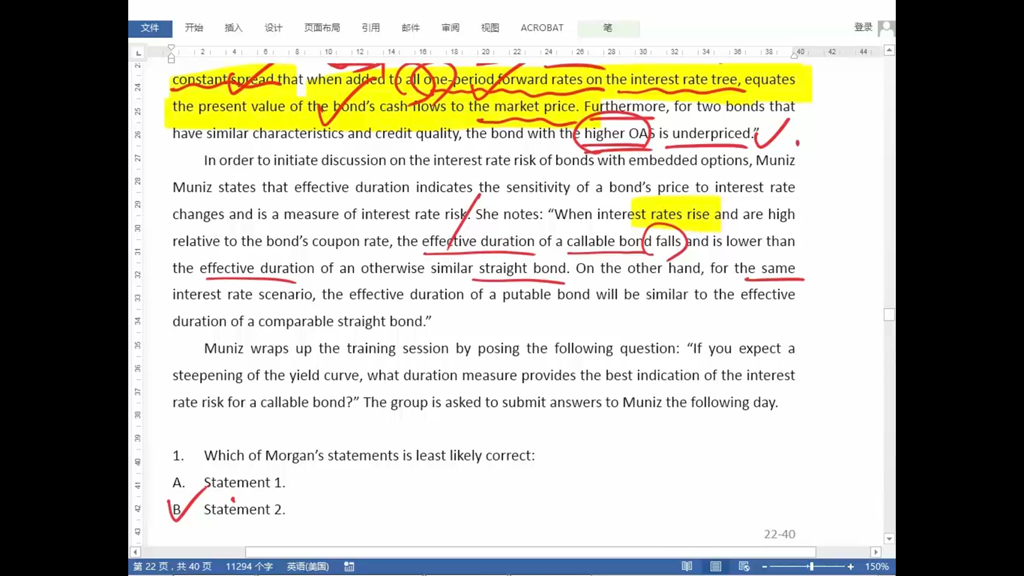Viewport: 1024px width, 576px height.
Task: Click the page count '第 22 页, 共 40 页'
Action: tap(172, 567)
